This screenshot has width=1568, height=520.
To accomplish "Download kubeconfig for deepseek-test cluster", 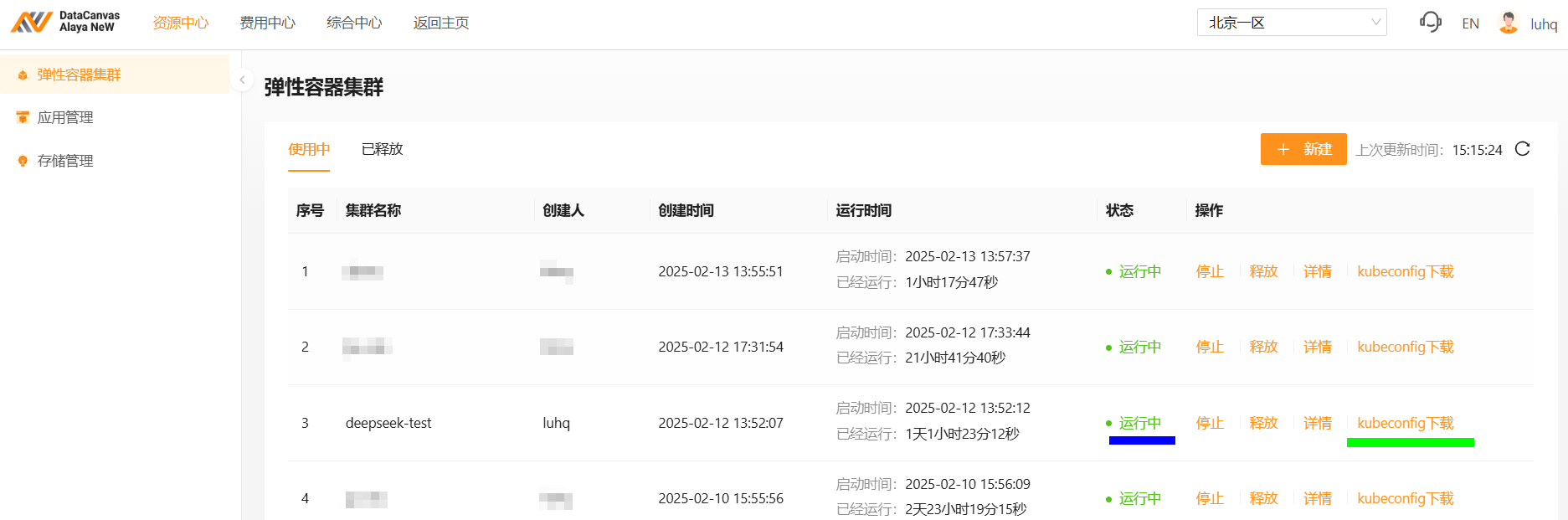I will (1406, 423).
